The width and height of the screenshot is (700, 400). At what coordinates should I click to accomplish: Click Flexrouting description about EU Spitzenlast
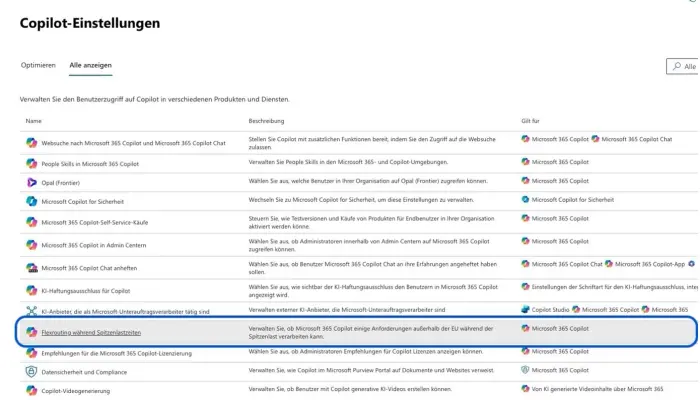(371, 333)
